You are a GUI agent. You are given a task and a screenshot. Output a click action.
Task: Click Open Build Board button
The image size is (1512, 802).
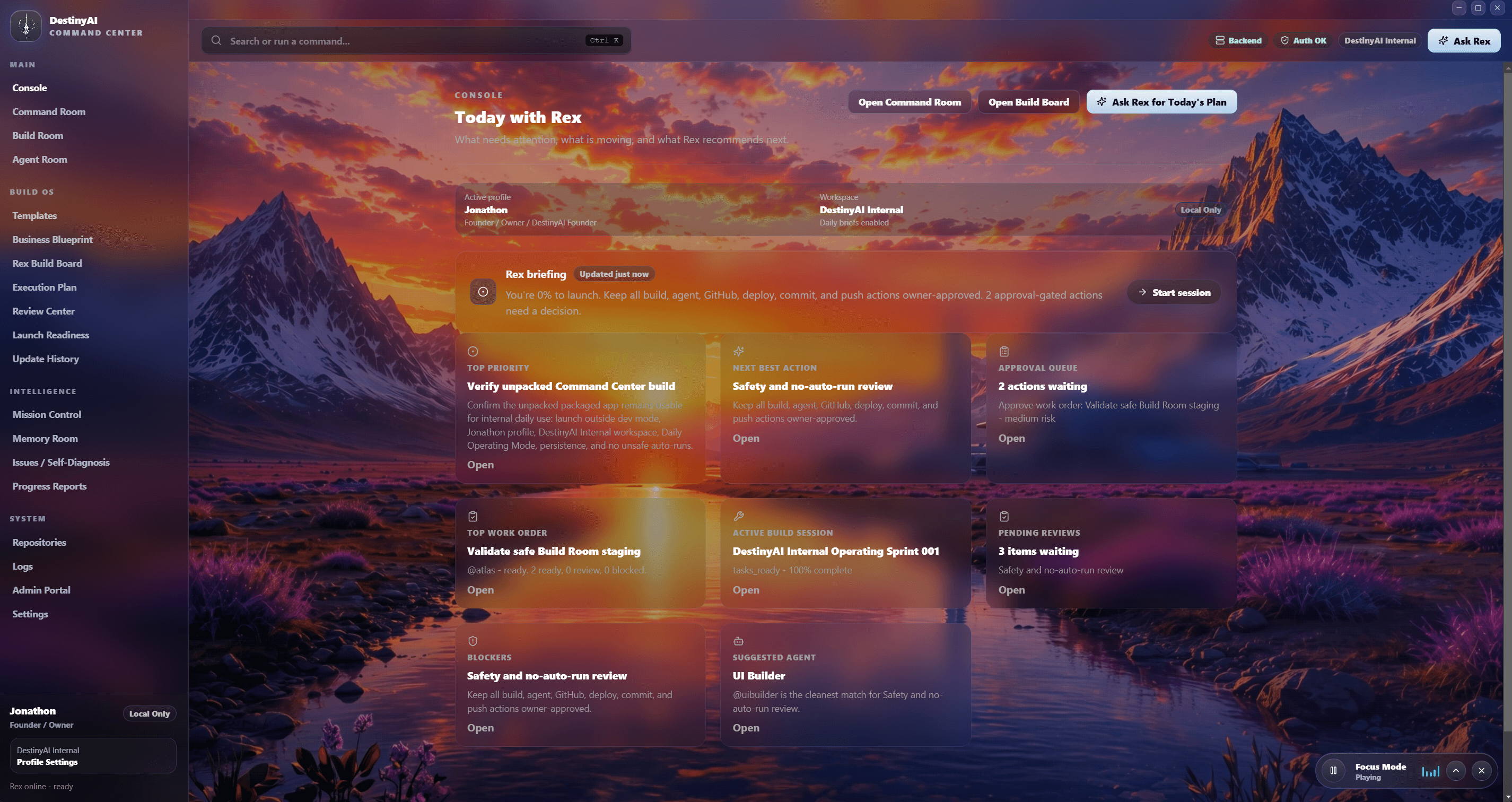1028,101
